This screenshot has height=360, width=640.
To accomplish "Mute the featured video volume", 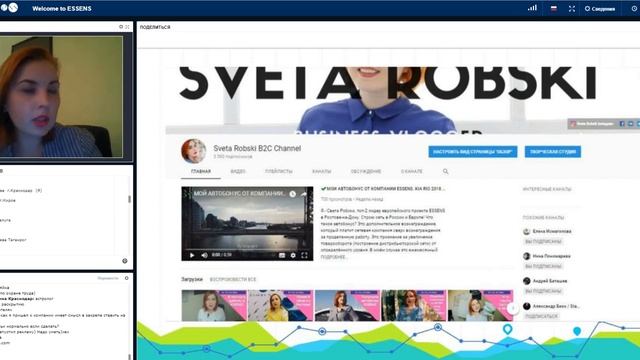I will (204, 255).
